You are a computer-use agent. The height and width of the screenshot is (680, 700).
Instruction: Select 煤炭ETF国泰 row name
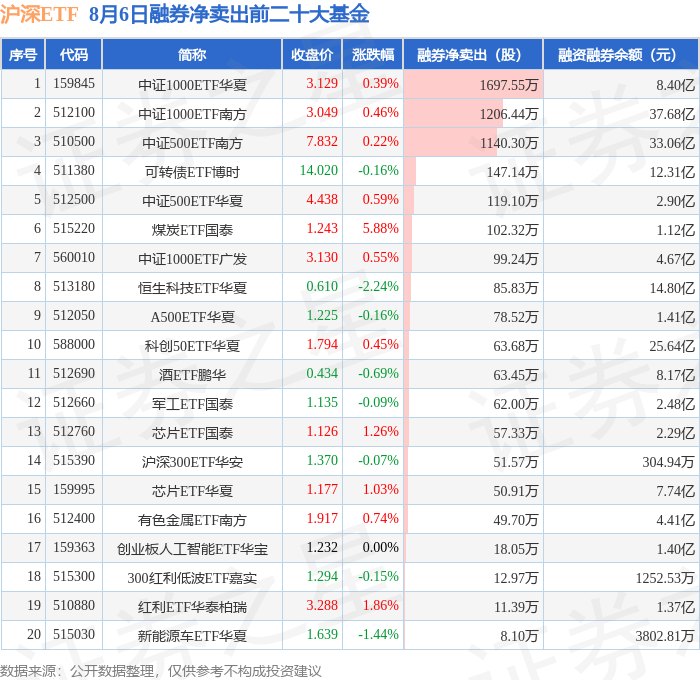[192, 230]
